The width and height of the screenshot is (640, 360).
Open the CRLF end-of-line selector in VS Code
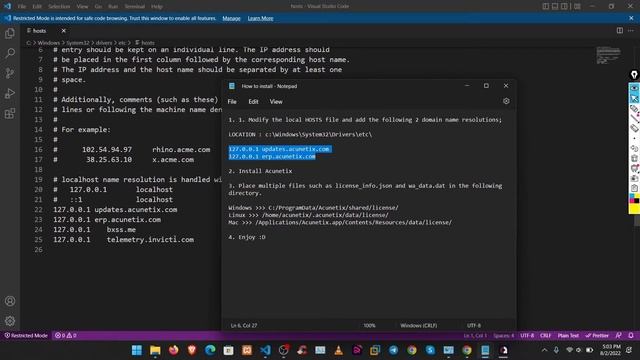pyautogui.click(x=545, y=336)
